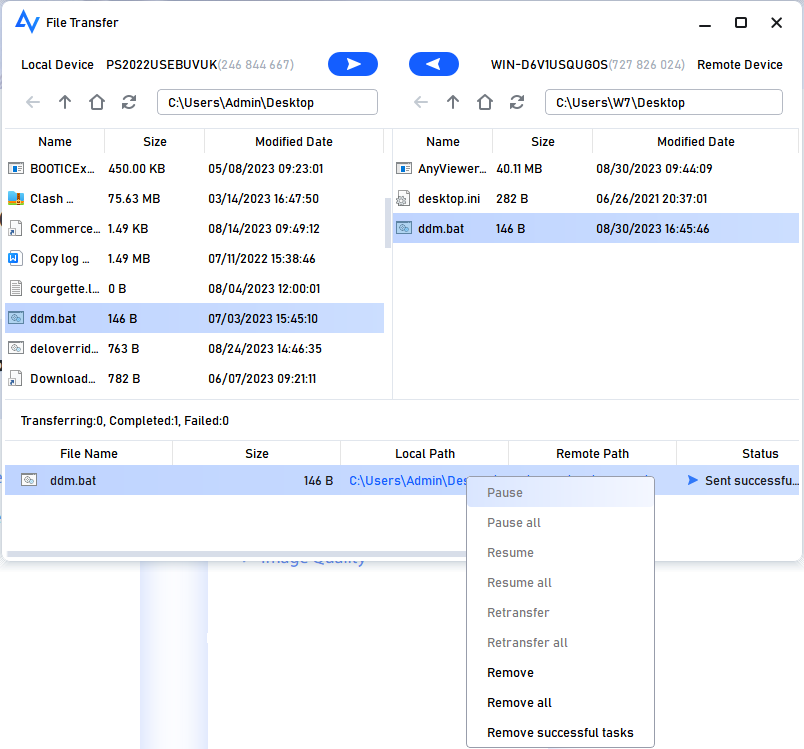Viewport: 804px width, 749px height.
Task: Click the '450.00 KB' size cell
Action: point(136,169)
